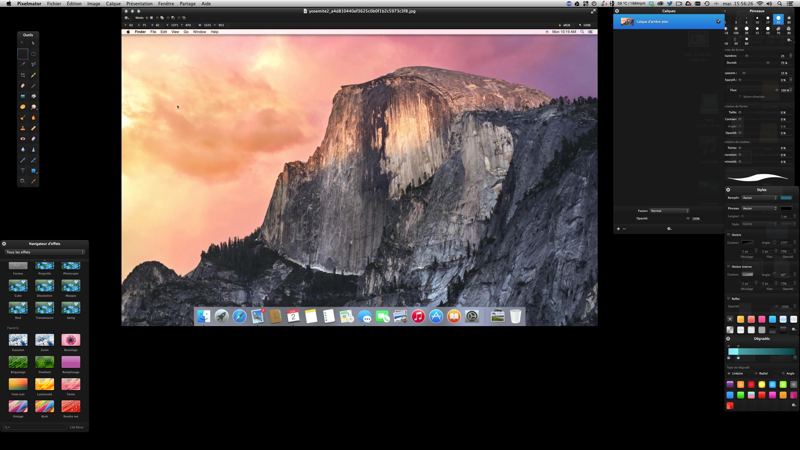Viewport: 800px width, 450px height.
Task: Pick the yellow gradient preset
Action: click(762, 384)
